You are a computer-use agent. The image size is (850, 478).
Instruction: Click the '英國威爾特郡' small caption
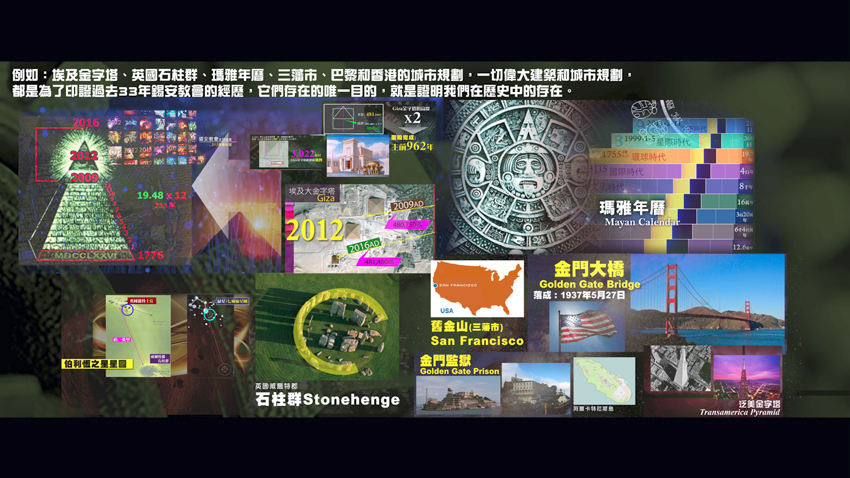(276, 386)
